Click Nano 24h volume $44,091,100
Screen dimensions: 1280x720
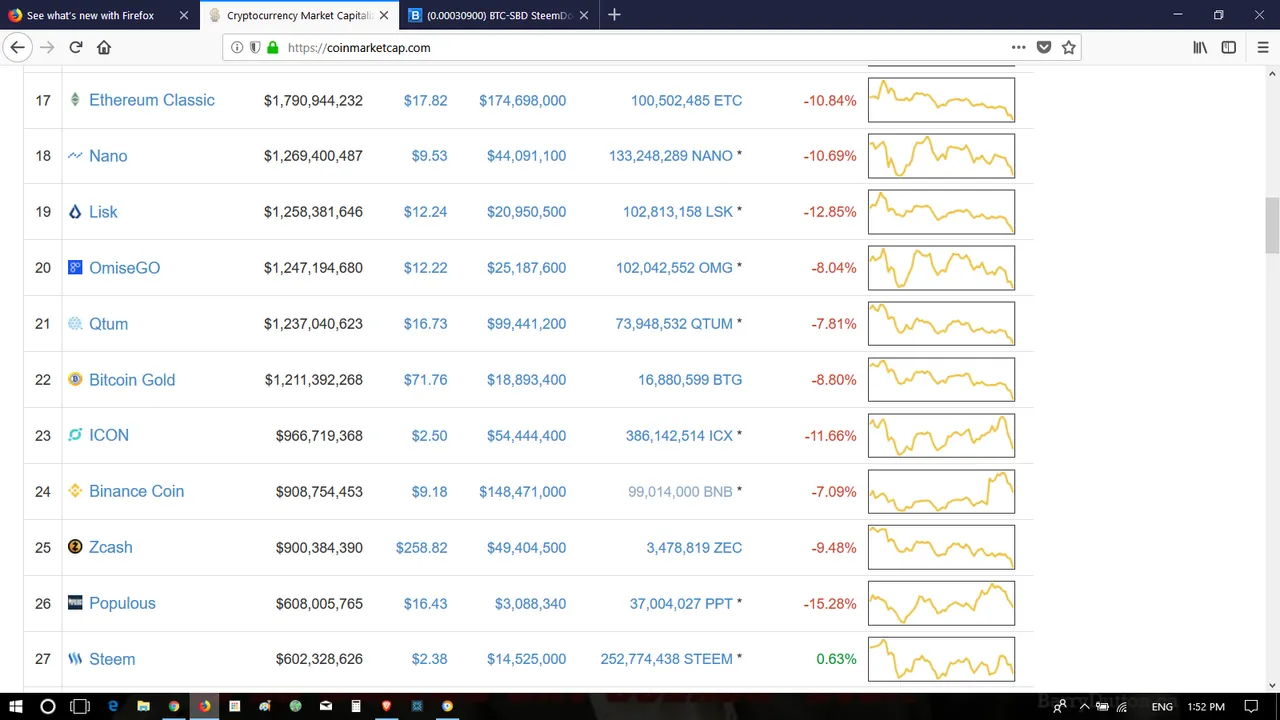coord(526,156)
